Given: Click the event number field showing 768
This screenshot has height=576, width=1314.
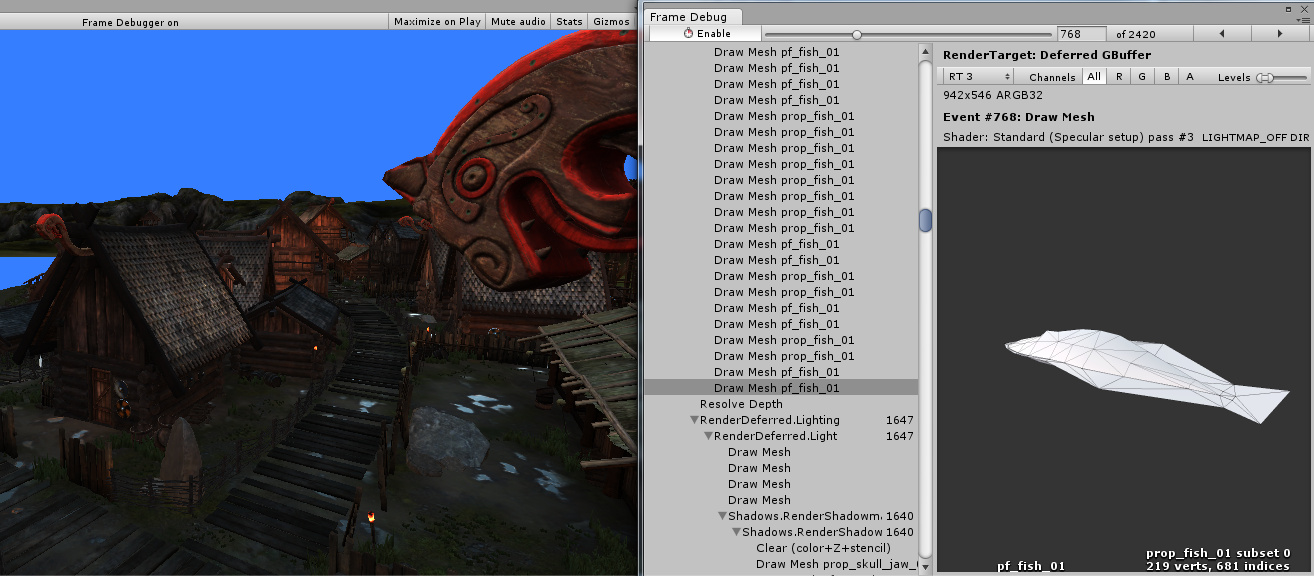Looking at the screenshot, I should click(1082, 34).
